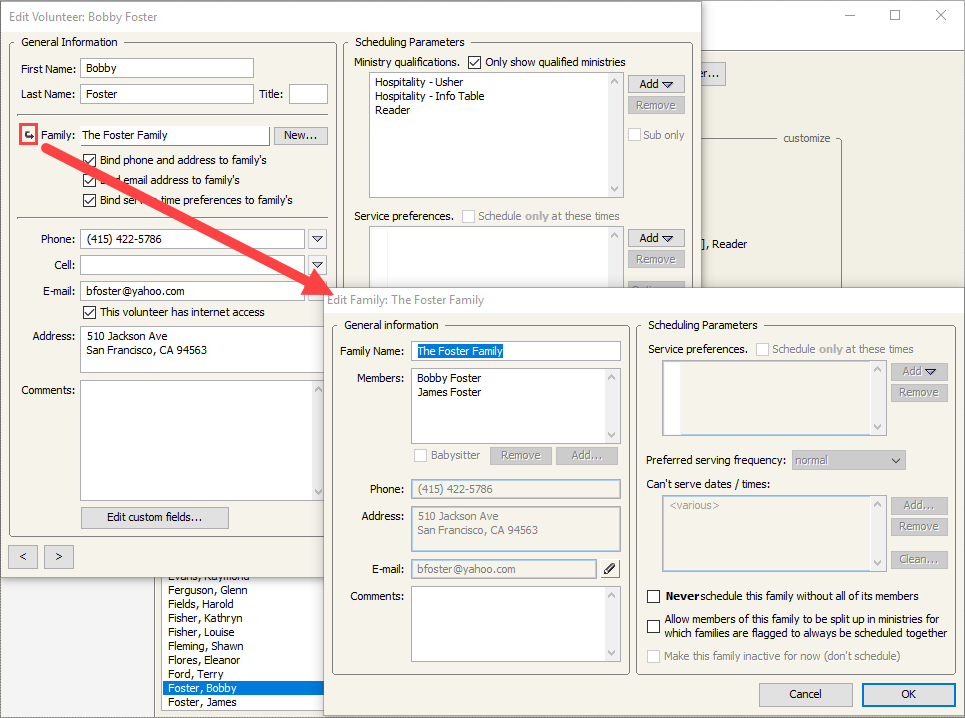Open Add dropdown for Ministry qualifications
This screenshot has height=718, width=965.
656,84
